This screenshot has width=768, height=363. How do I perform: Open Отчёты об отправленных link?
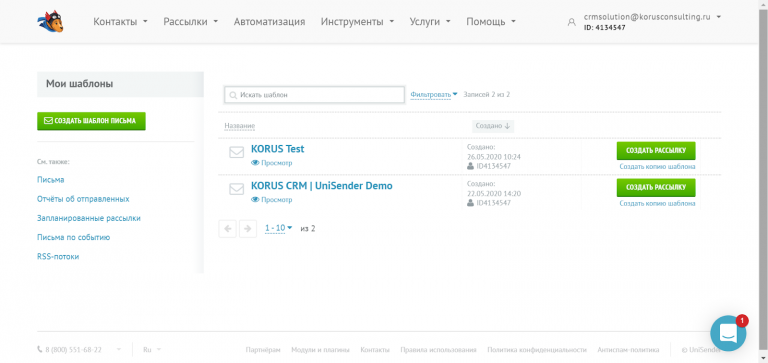(x=83, y=199)
